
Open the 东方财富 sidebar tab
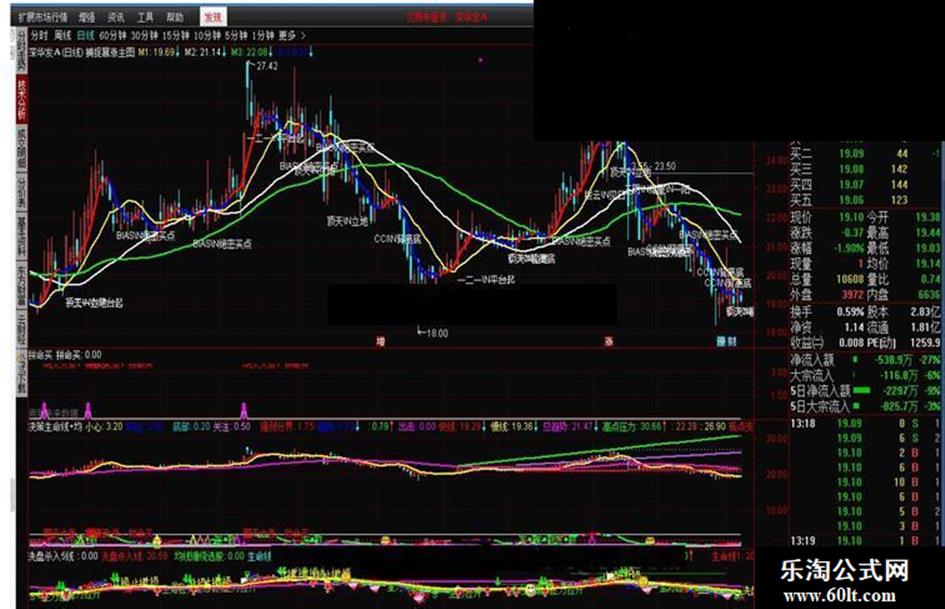click(21, 285)
